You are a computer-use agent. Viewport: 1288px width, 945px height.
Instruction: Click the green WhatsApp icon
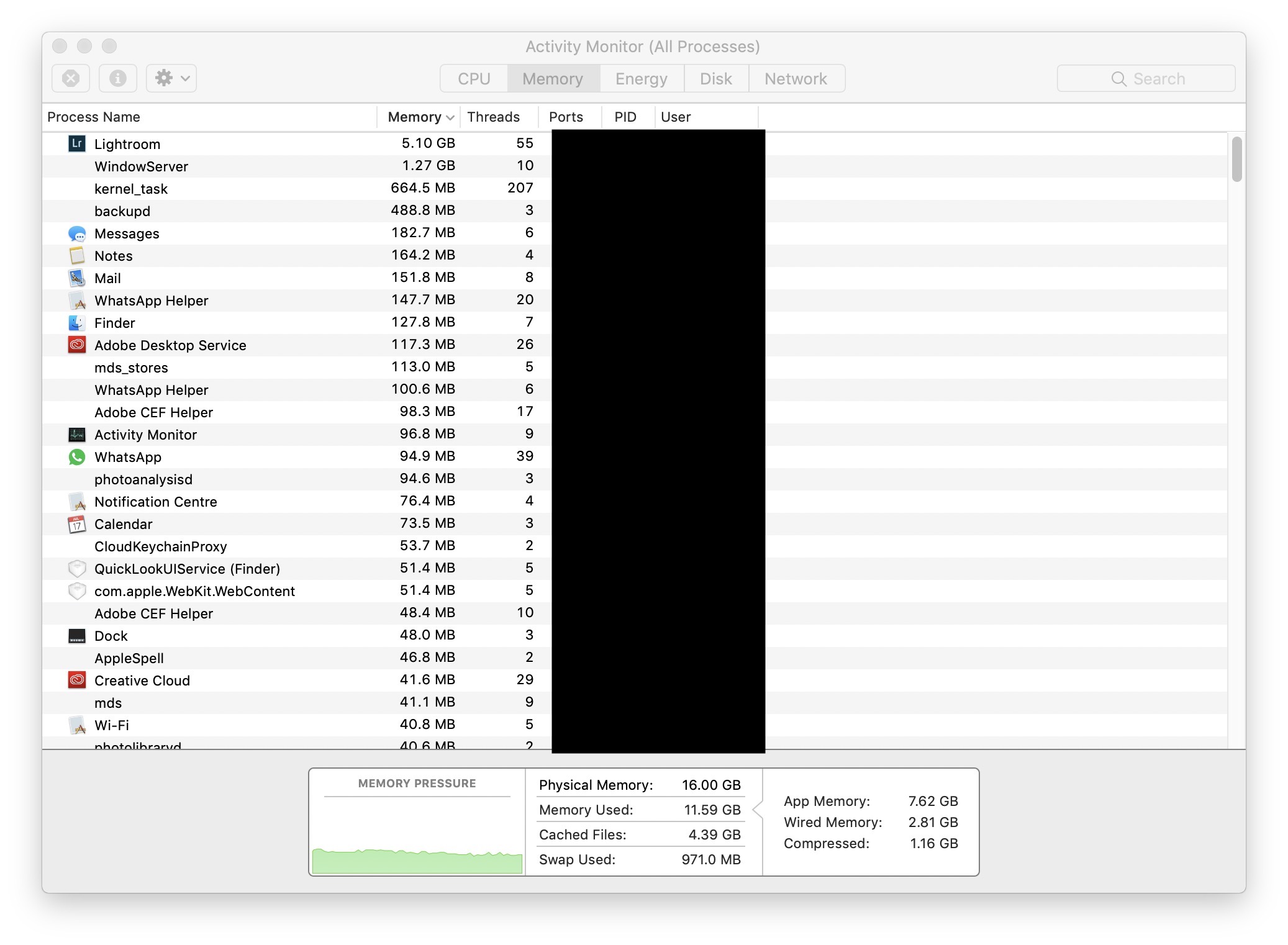click(x=76, y=457)
